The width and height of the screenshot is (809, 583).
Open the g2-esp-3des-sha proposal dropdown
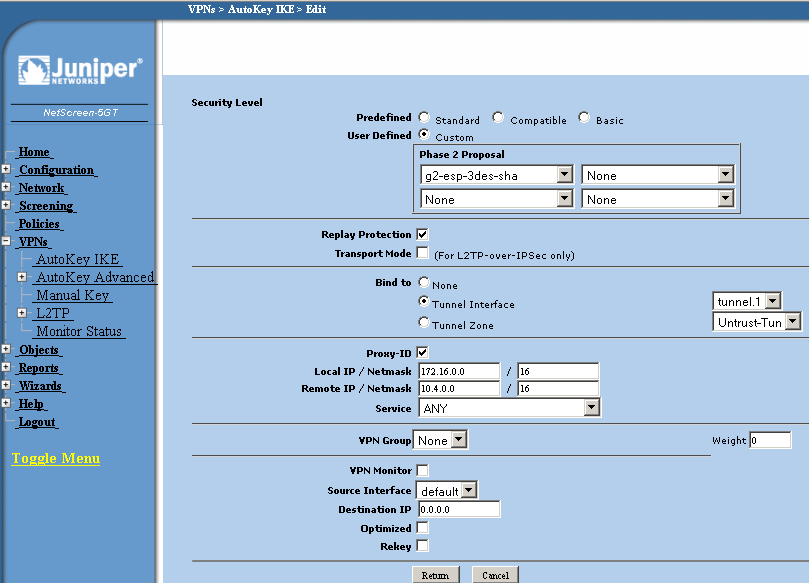[564, 175]
